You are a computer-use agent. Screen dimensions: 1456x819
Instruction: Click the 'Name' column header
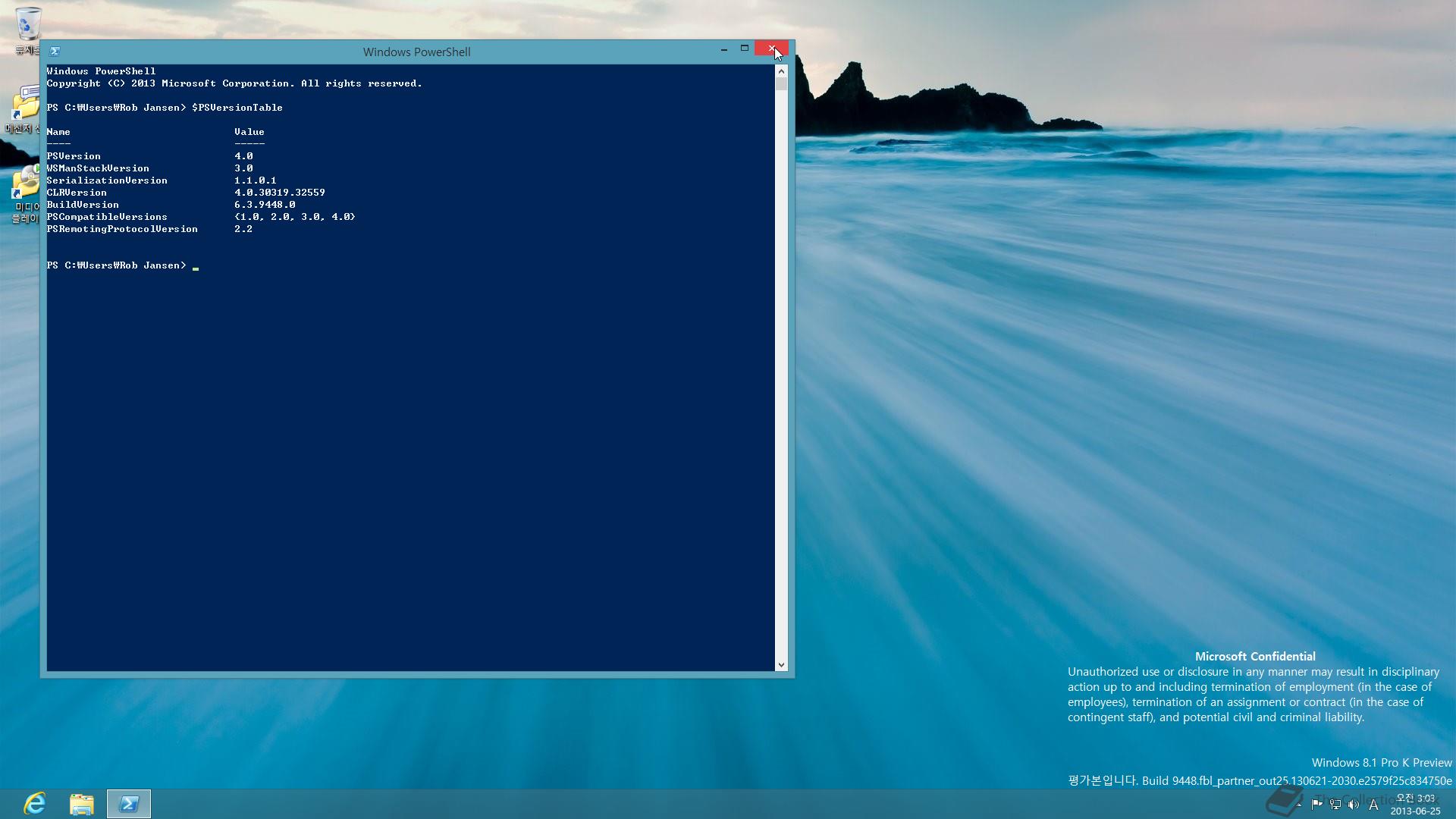[x=58, y=132]
